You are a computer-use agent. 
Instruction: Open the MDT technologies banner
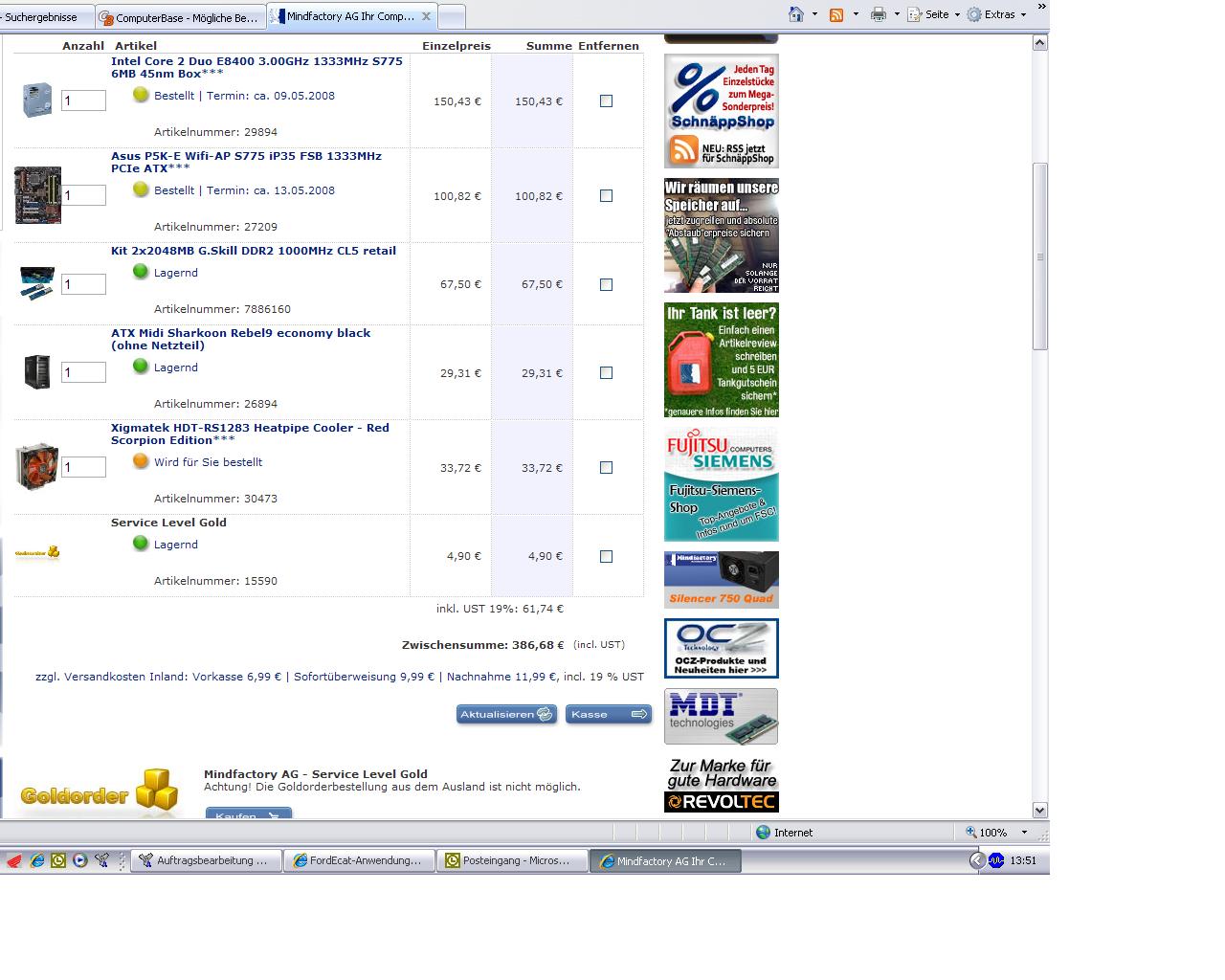click(x=722, y=716)
